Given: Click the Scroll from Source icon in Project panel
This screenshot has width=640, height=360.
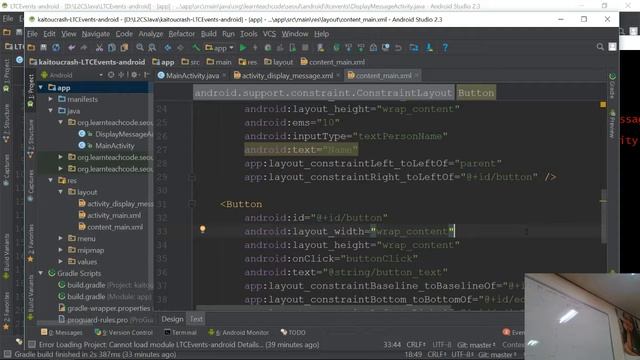Looking at the screenshot, I should (x=111, y=75).
